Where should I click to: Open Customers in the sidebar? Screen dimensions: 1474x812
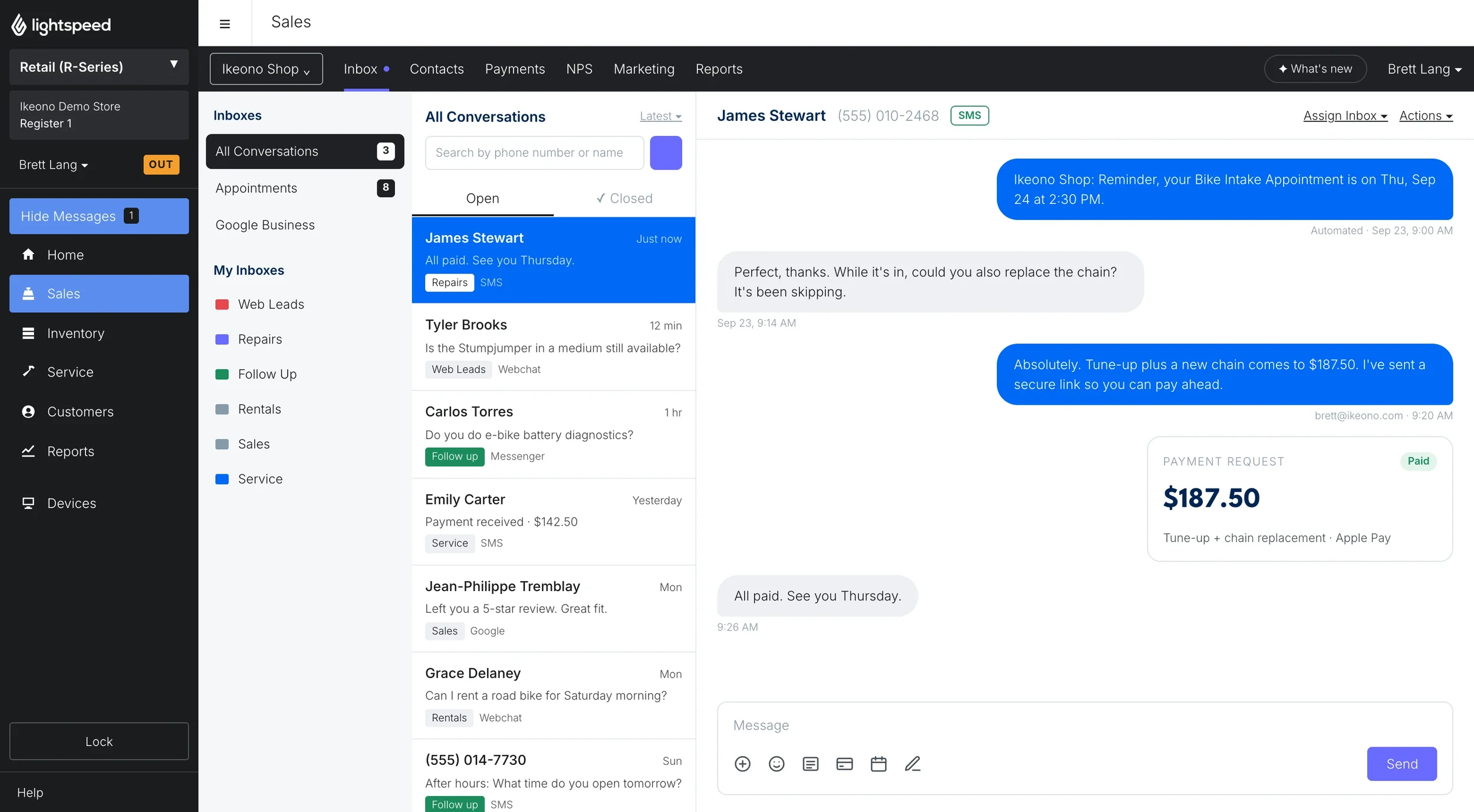99,411
